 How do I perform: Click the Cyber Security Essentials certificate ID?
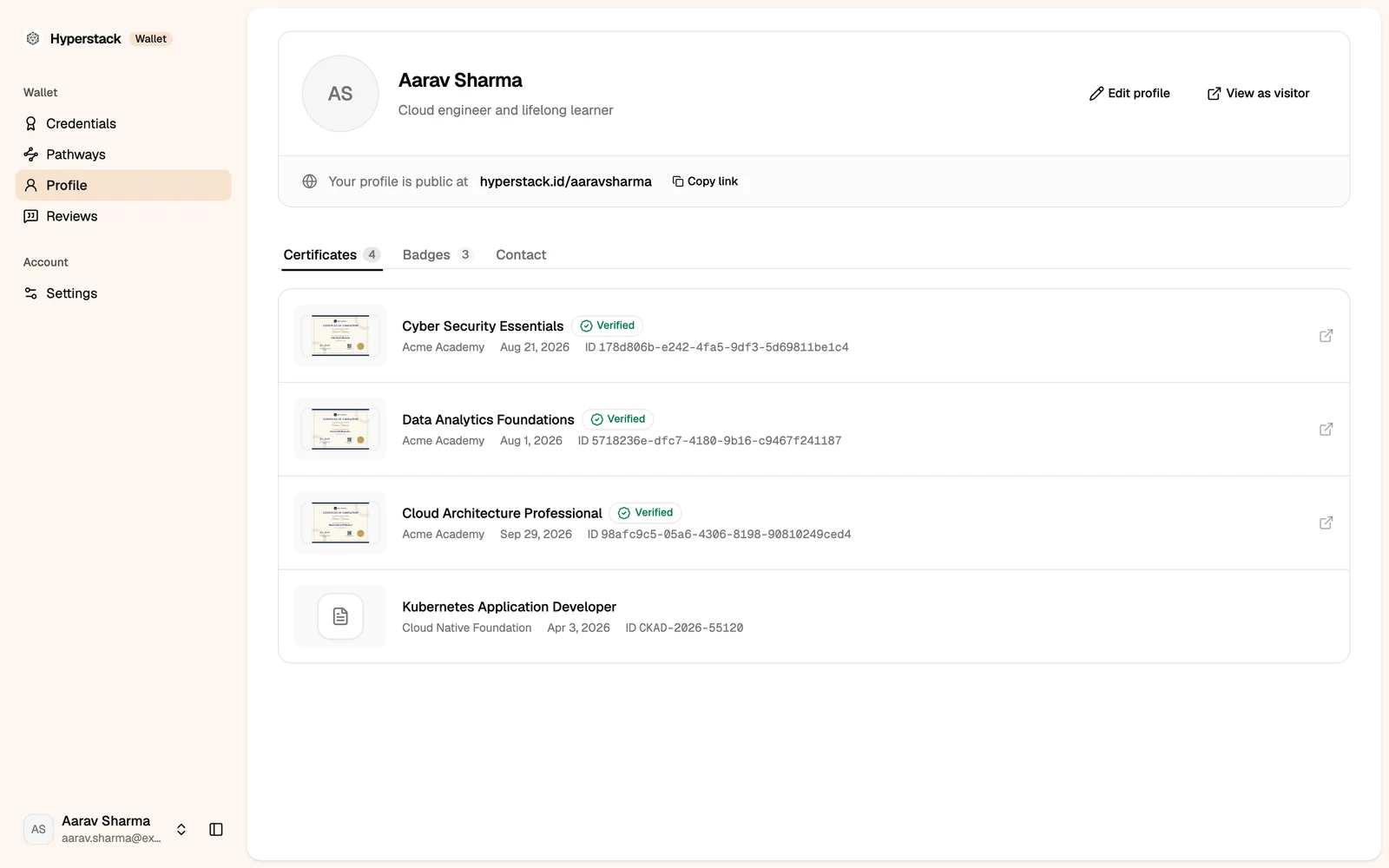pos(724,347)
